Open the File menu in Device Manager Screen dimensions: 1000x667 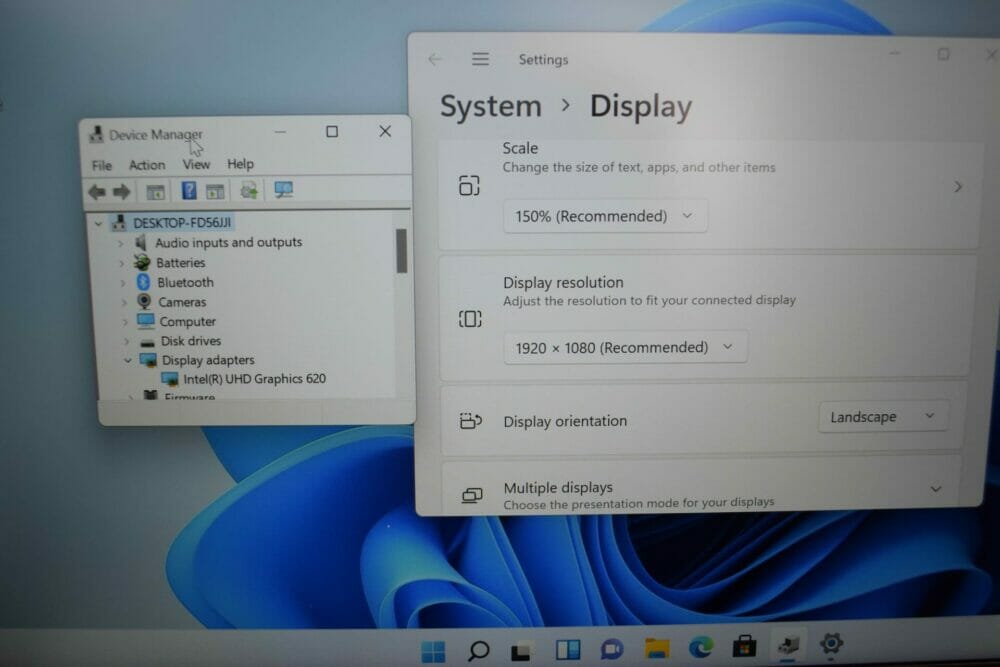pyautogui.click(x=101, y=166)
